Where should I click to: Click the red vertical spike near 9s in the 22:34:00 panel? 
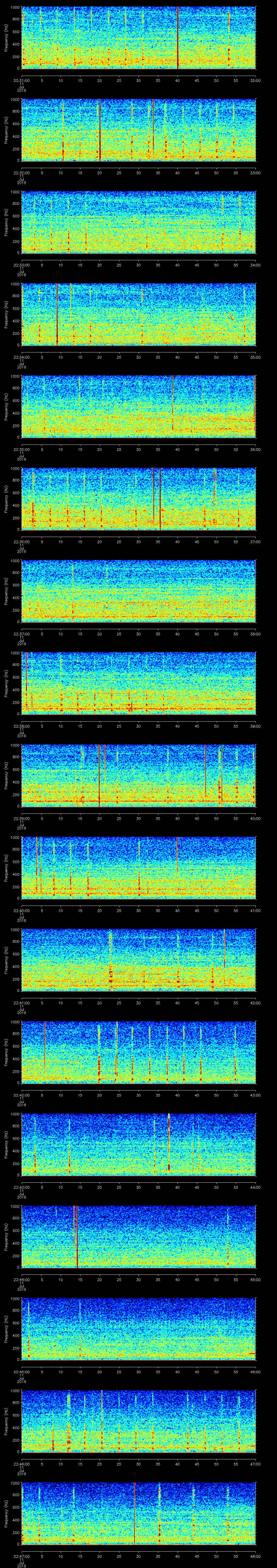click(x=57, y=315)
